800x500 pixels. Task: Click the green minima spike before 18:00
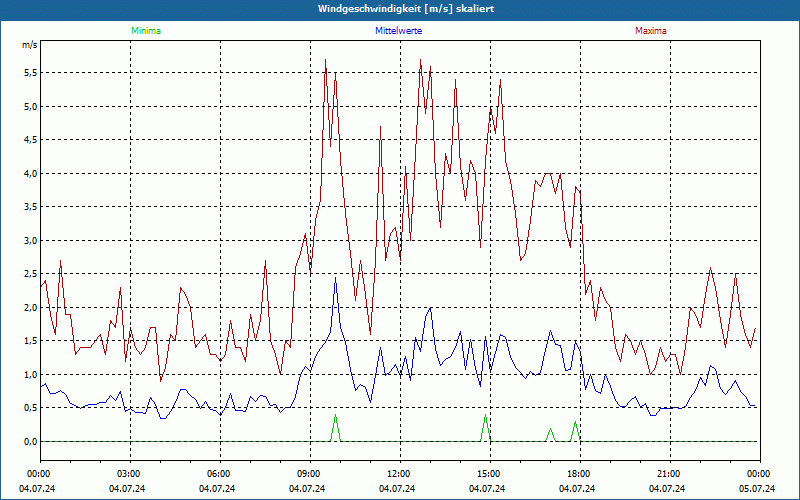[x=575, y=431]
